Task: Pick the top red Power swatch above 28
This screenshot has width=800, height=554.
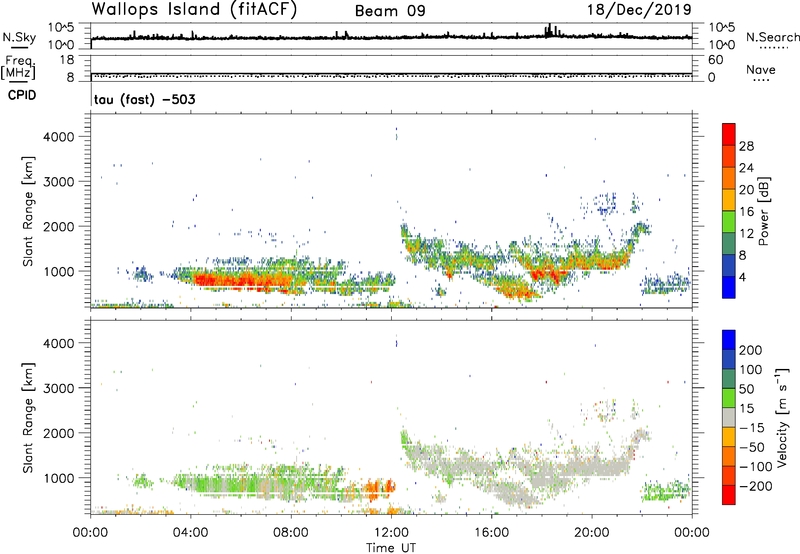Action: coord(729,134)
